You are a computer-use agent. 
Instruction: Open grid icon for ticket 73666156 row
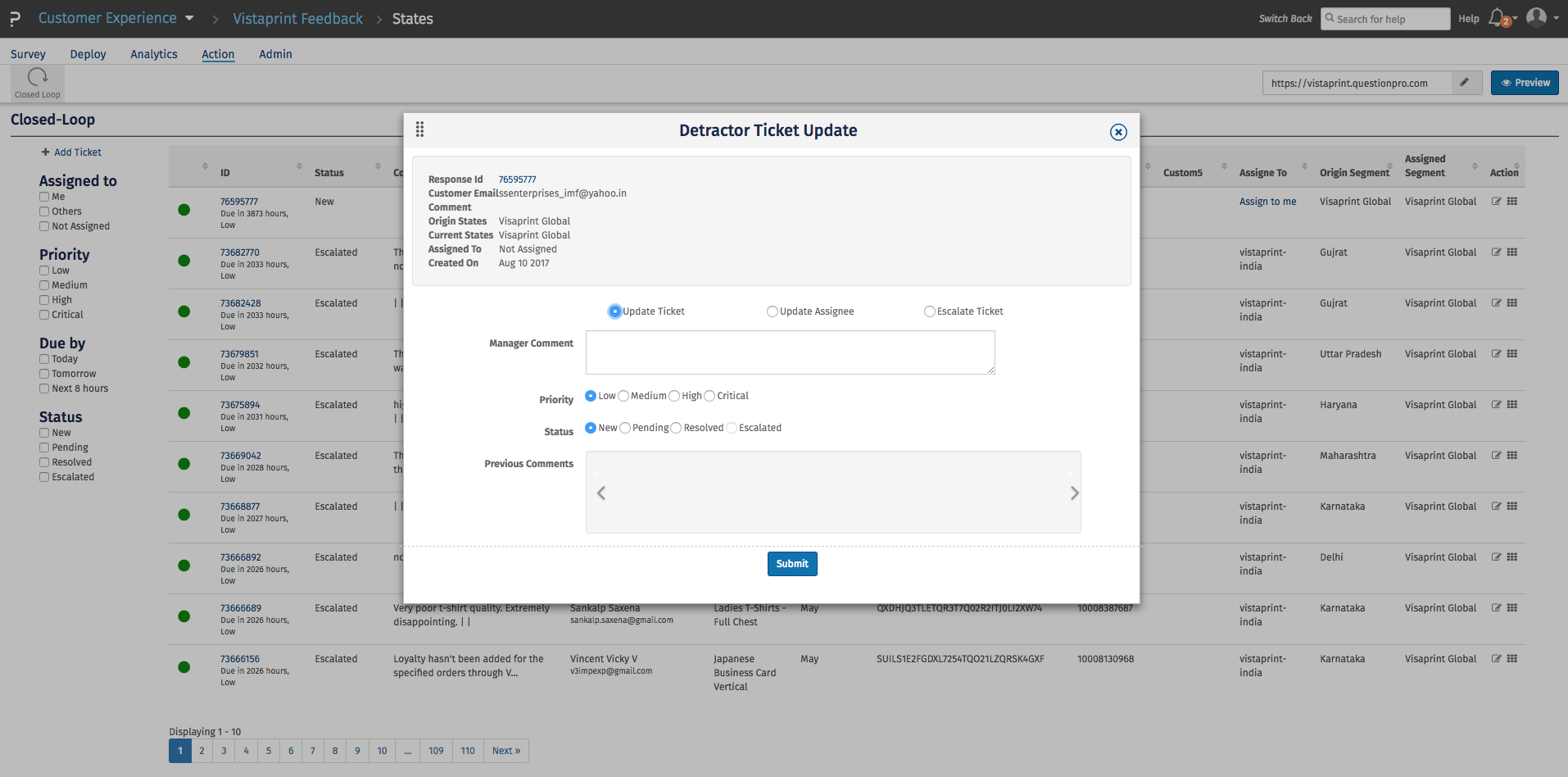pyautogui.click(x=1512, y=659)
